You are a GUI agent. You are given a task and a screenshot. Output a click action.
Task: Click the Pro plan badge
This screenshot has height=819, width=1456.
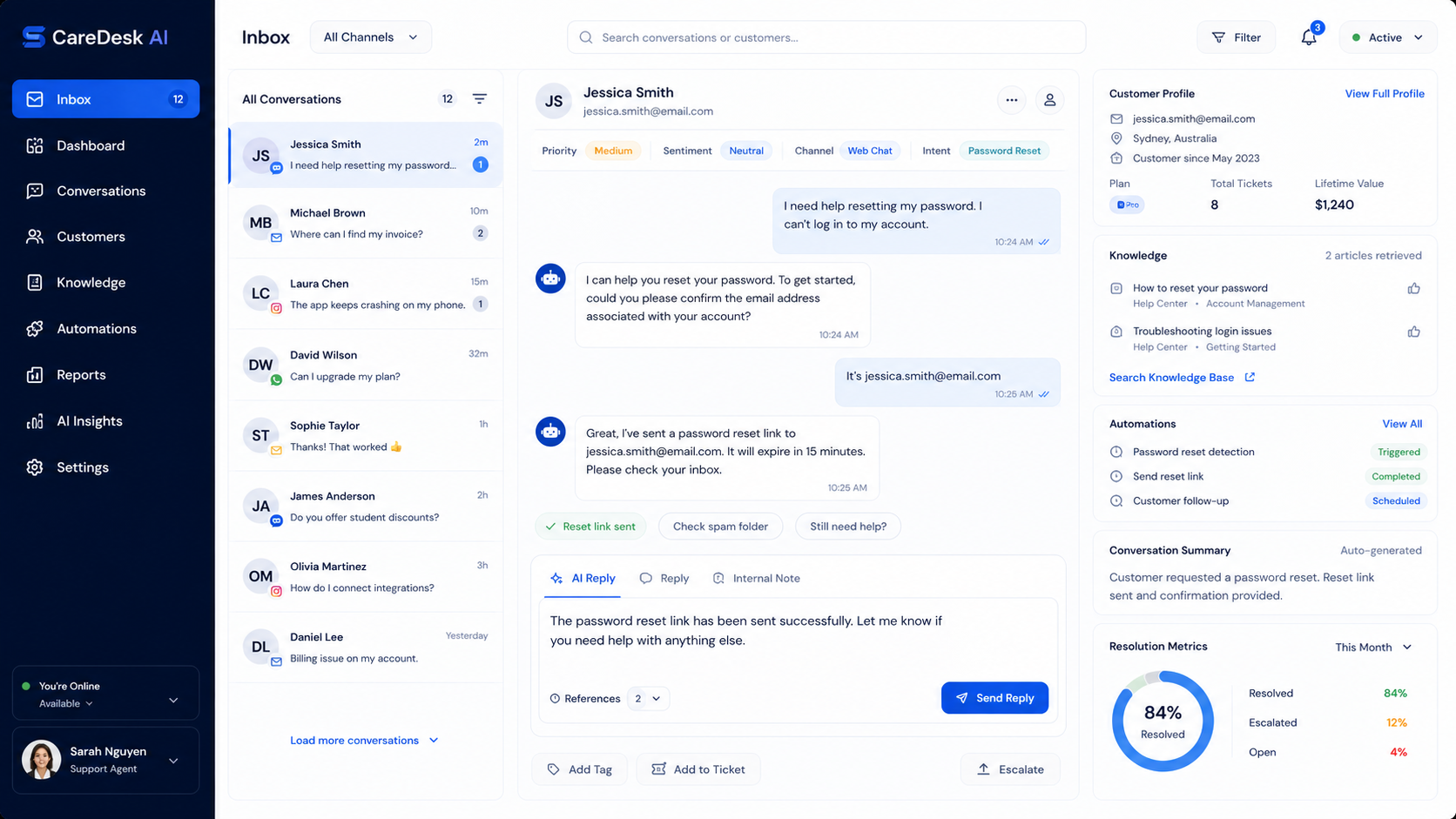[x=1127, y=205]
